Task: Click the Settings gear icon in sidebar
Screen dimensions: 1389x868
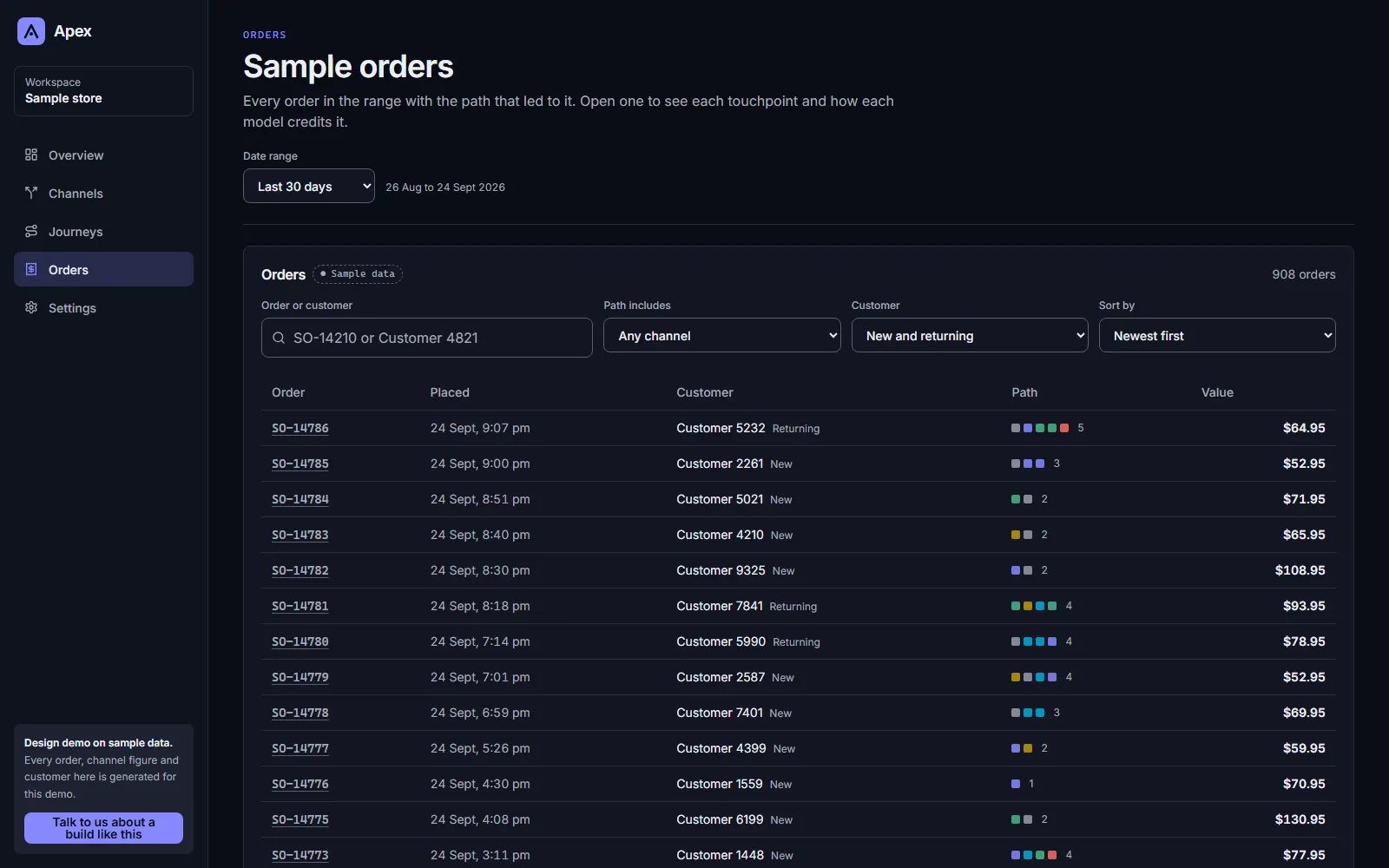Action: pyautogui.click(x=31, y=307)
